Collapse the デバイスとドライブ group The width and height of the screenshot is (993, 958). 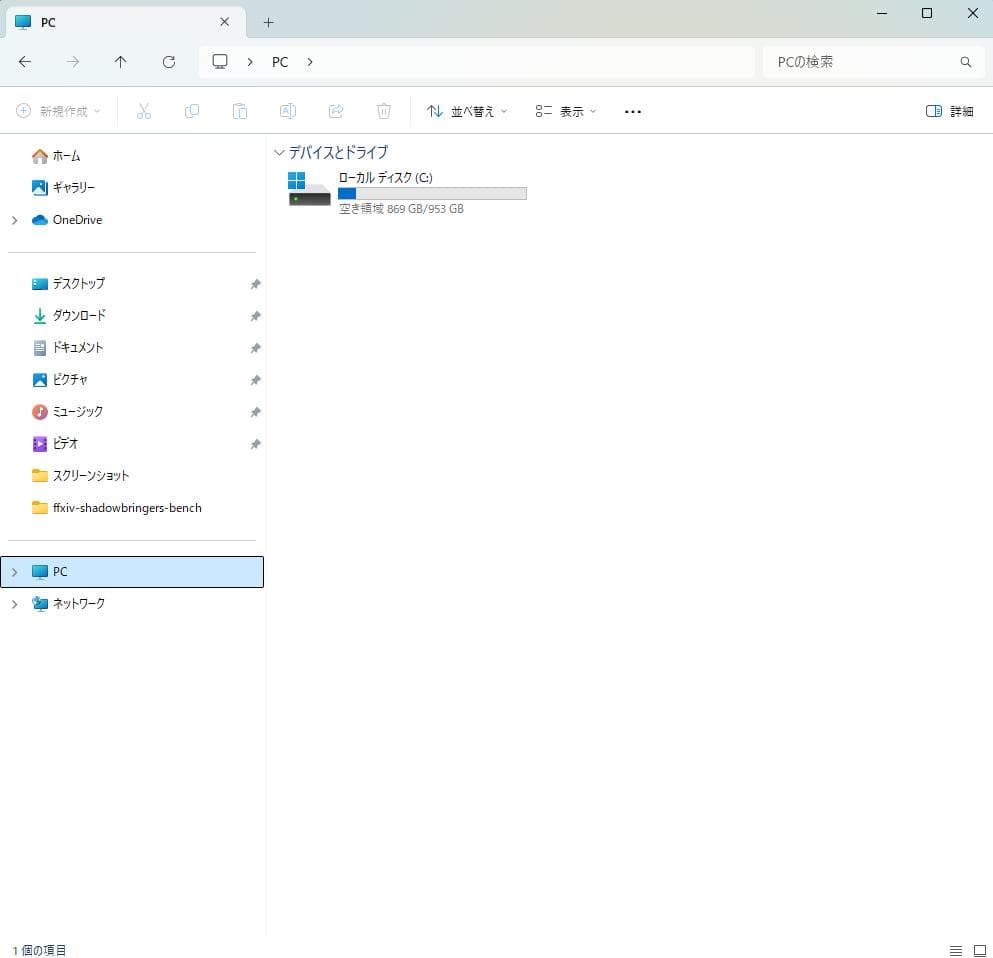pyautogui.click(x=279, y=153)
